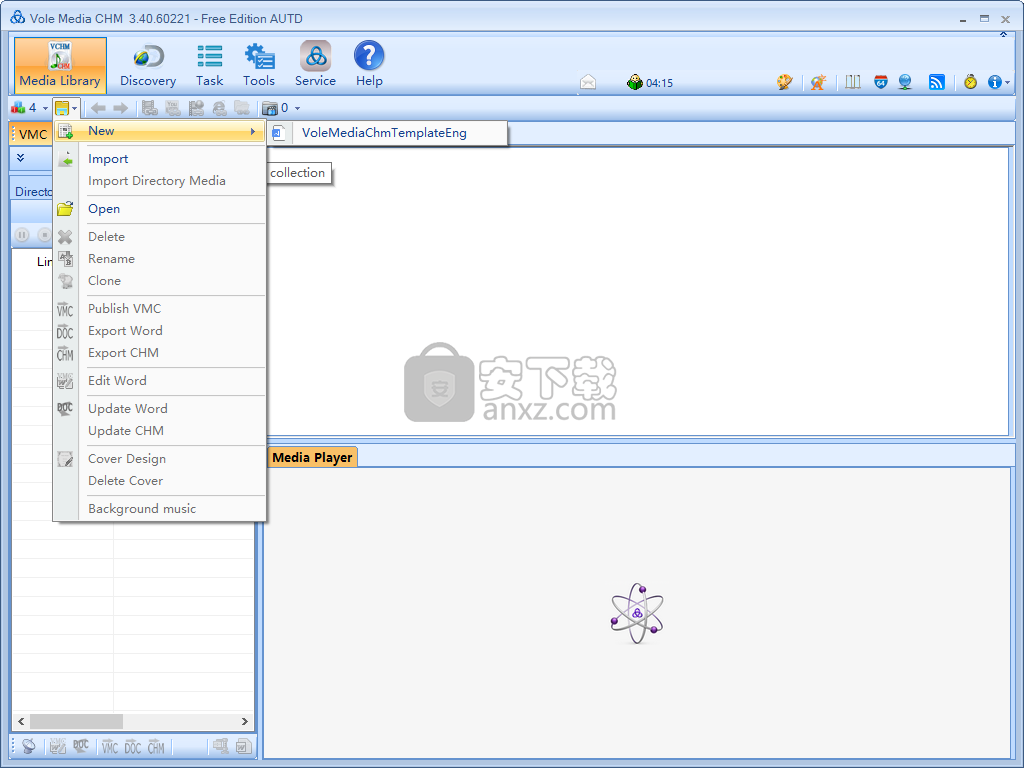Image resolution: width=1024 pixels, height=768 pixels.
Task: Click the mail envelope icon
Action: pyautogui.click(x=588, y=82)
